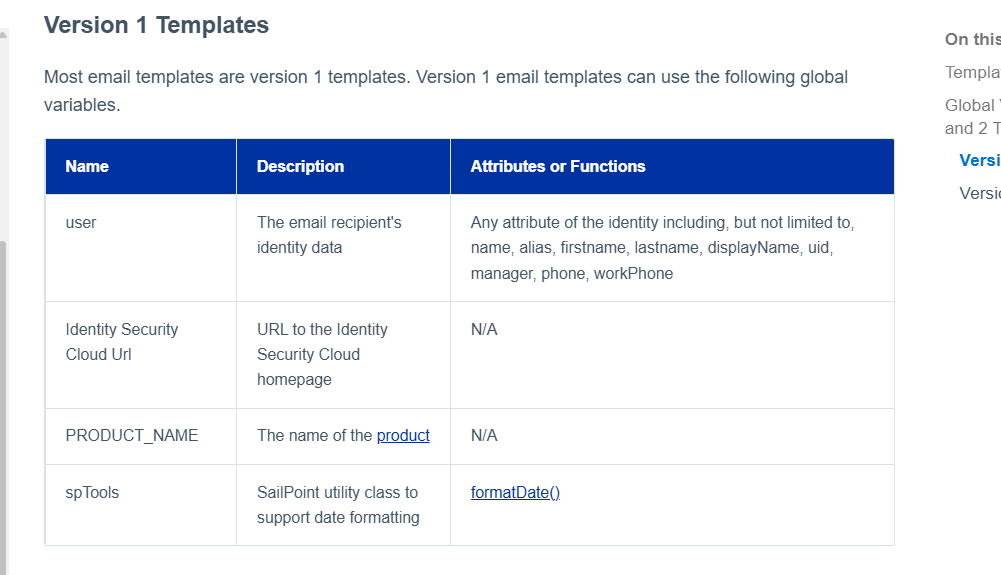Click the "SailPoint utility class" description cell
Screen dimensions: 1001x575
click(x=337, y=505)
